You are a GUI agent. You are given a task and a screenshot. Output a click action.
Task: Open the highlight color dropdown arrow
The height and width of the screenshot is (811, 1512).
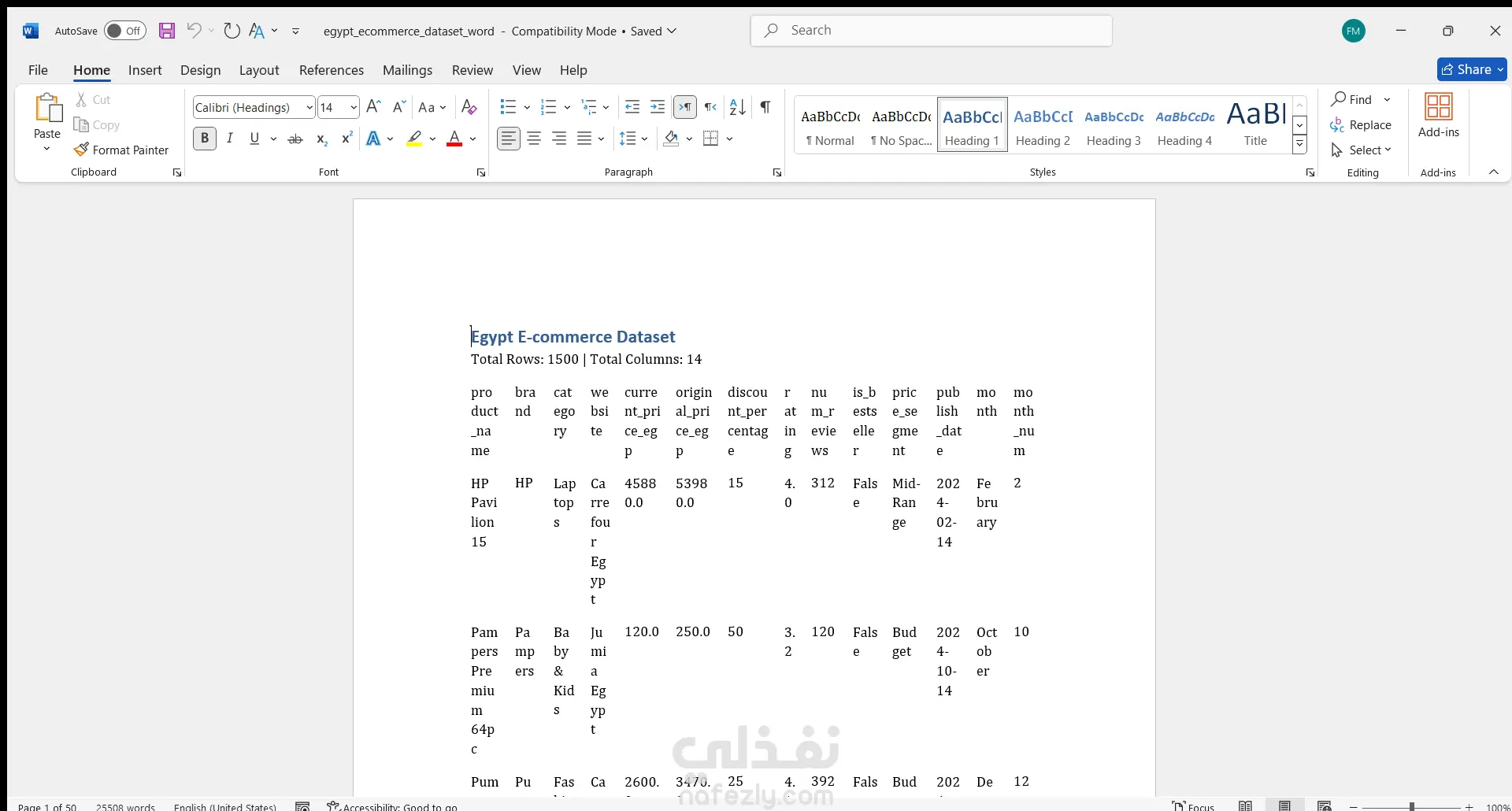point(432,139)
